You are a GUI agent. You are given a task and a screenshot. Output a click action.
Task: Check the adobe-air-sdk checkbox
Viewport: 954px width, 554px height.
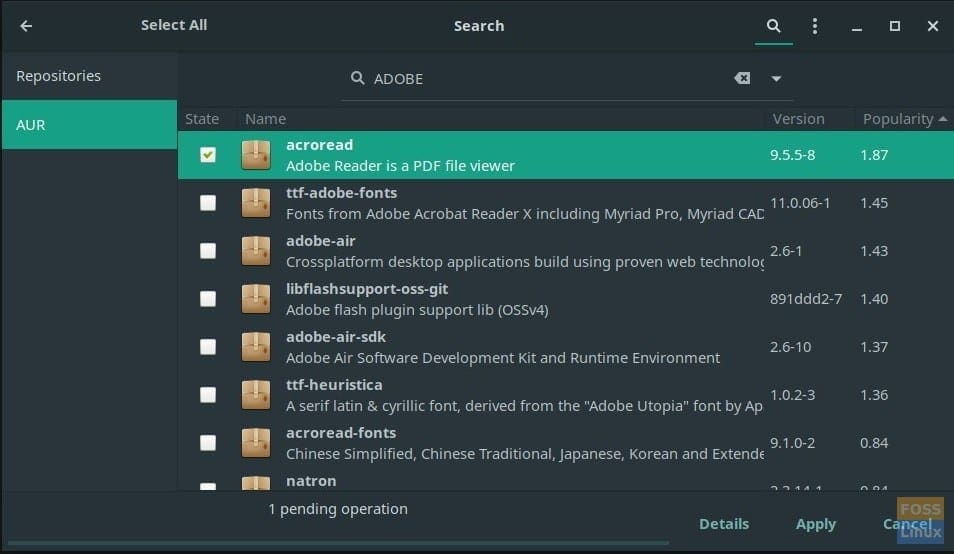207,347
